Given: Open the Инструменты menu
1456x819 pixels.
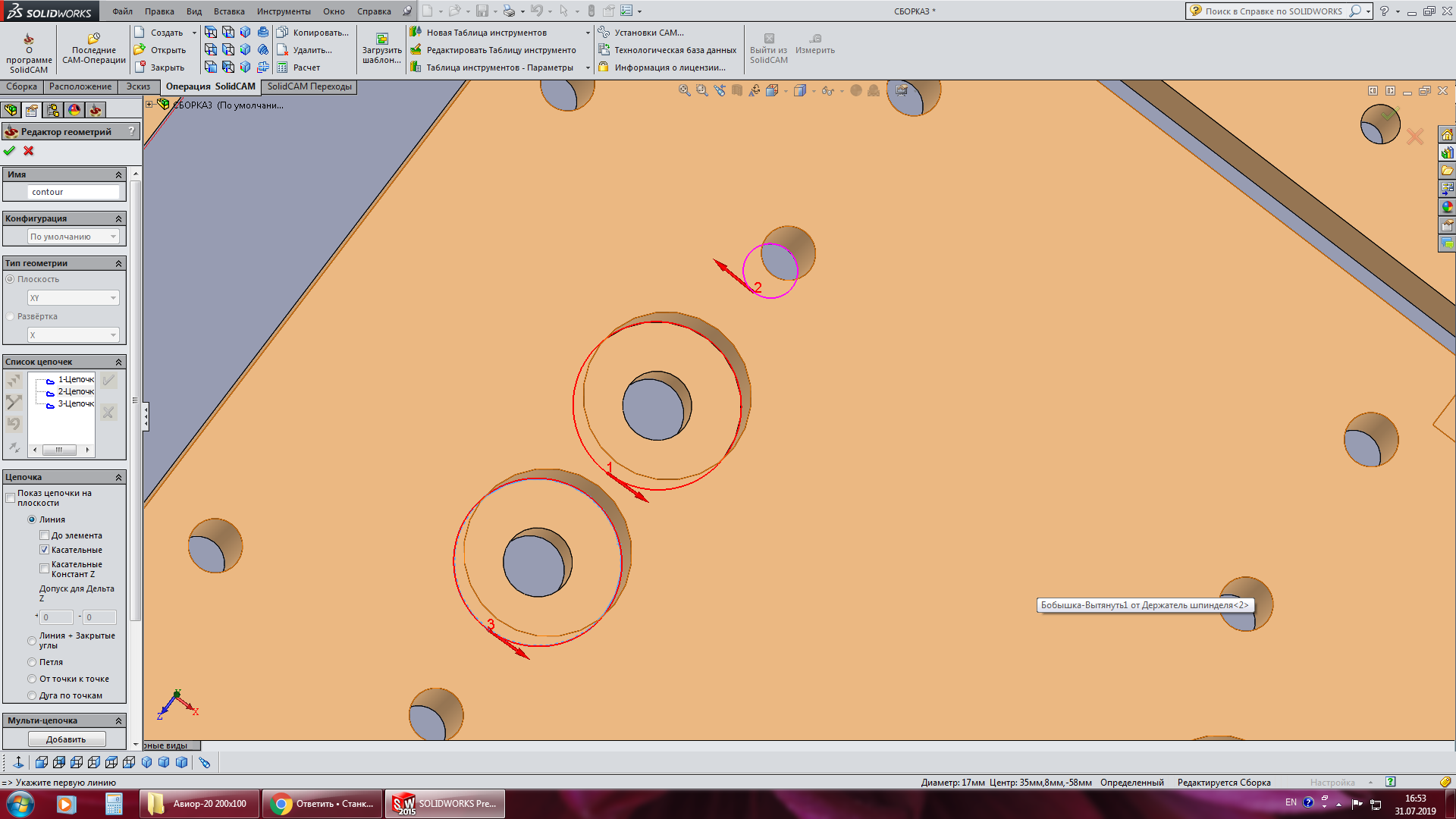Looking at the screenshot, I should point(283,11).
